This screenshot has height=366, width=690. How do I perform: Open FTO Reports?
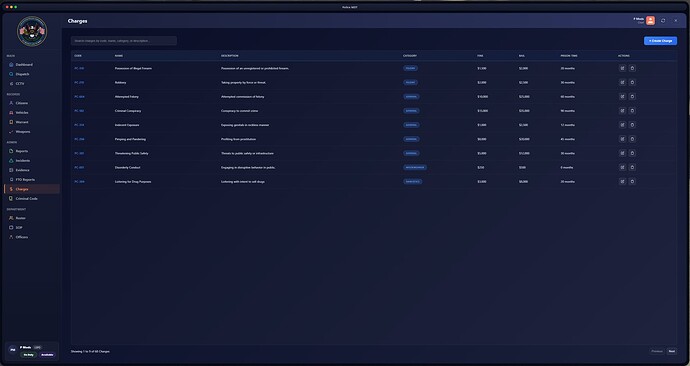(x=32, y=179)
